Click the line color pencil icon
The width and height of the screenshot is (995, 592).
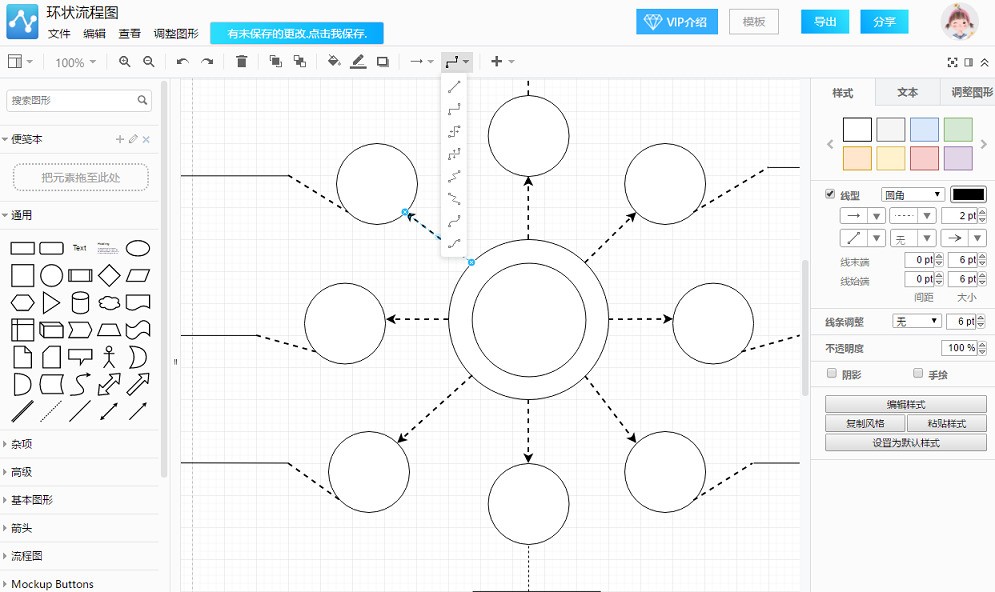(x=358, y=62)
